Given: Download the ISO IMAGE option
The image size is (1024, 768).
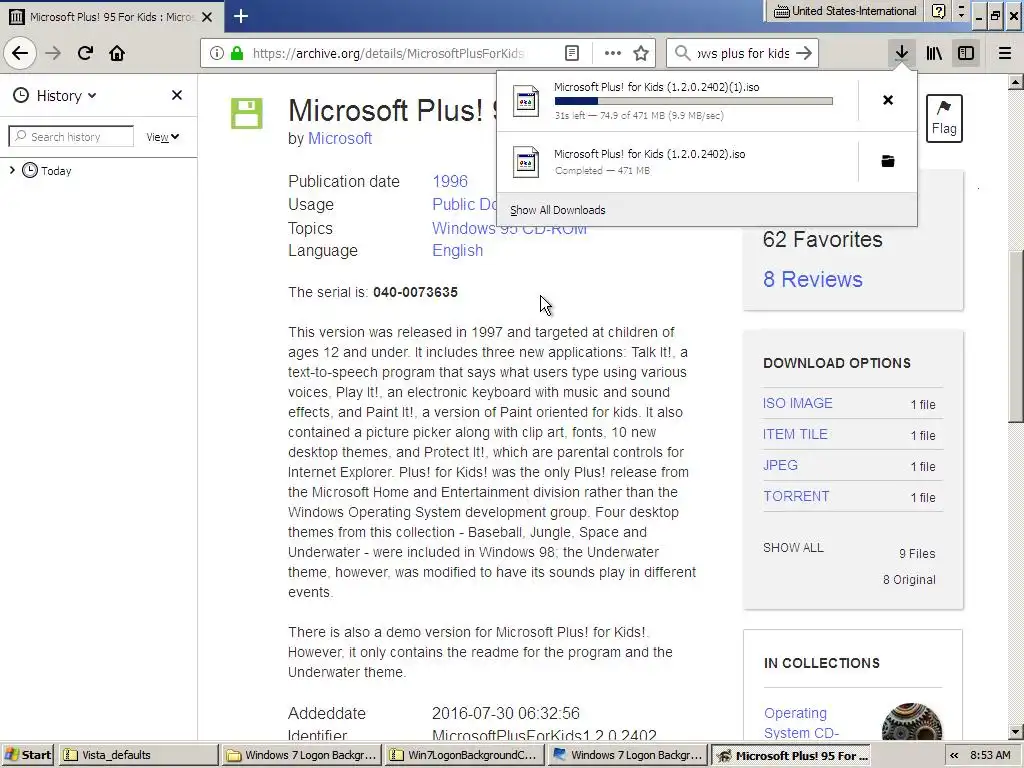Looking at the screenshot, I should [797, 404].
